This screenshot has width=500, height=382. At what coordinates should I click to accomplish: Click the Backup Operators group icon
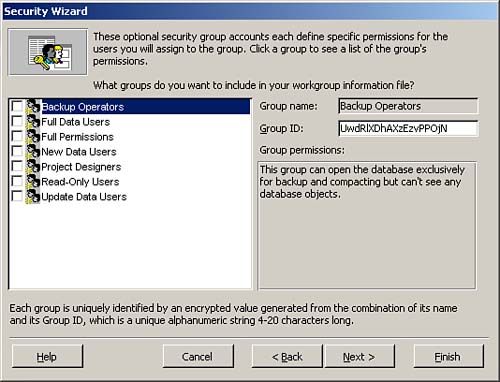coord(33,106)
